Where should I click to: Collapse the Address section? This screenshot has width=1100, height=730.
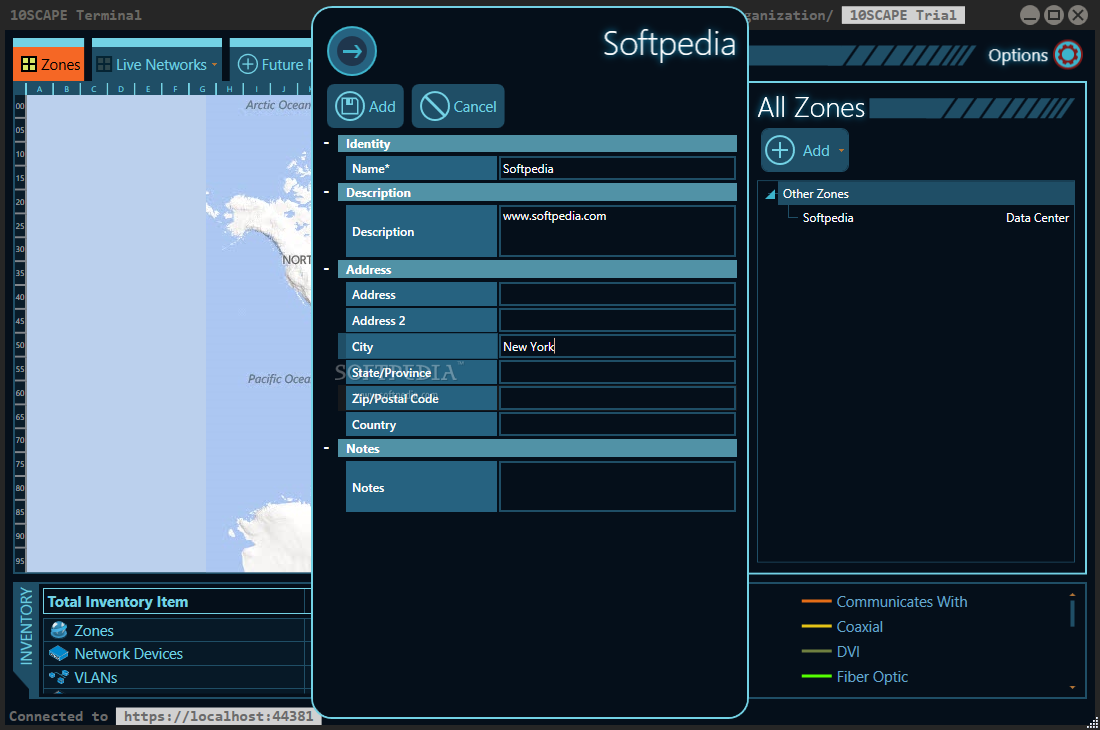point(326,269)
